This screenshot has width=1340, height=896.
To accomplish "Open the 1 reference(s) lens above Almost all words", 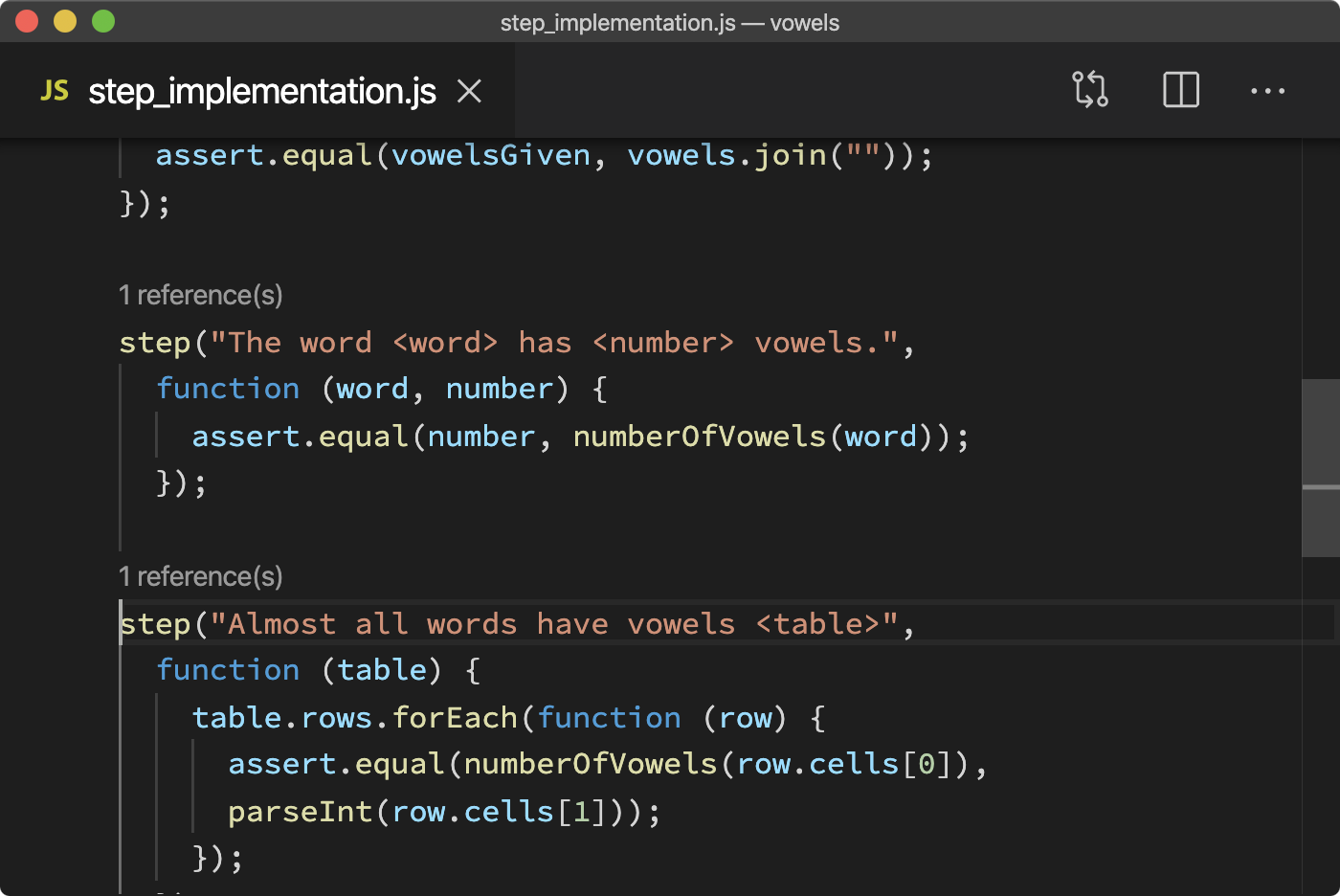I will point(201,576).
